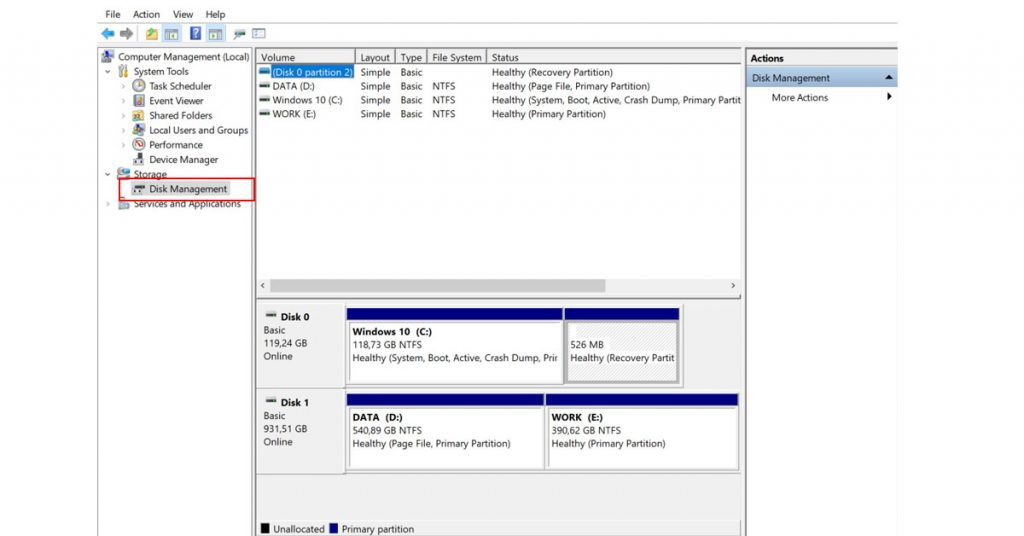The height and width of the screenshot is (536, 1024).
Task: Select the Device Manager tree label
Action: [x=184, y=159]
